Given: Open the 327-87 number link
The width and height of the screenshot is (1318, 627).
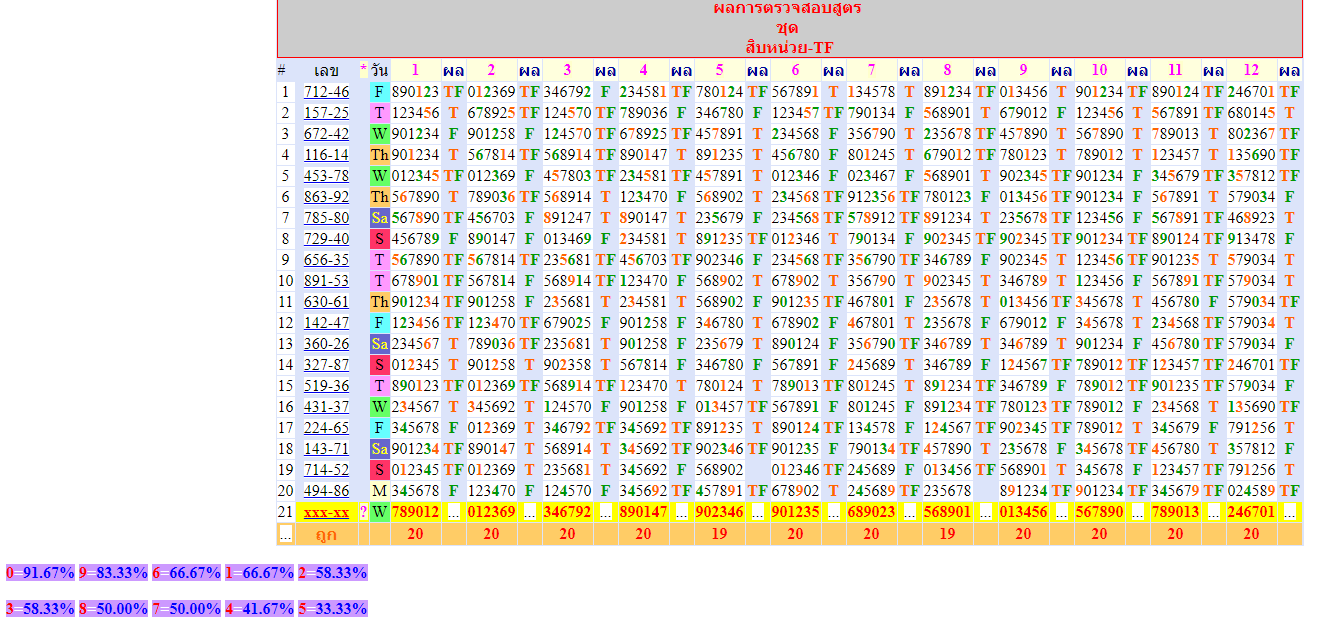Looking at the screenshot, I should click(x=327, y=365).
